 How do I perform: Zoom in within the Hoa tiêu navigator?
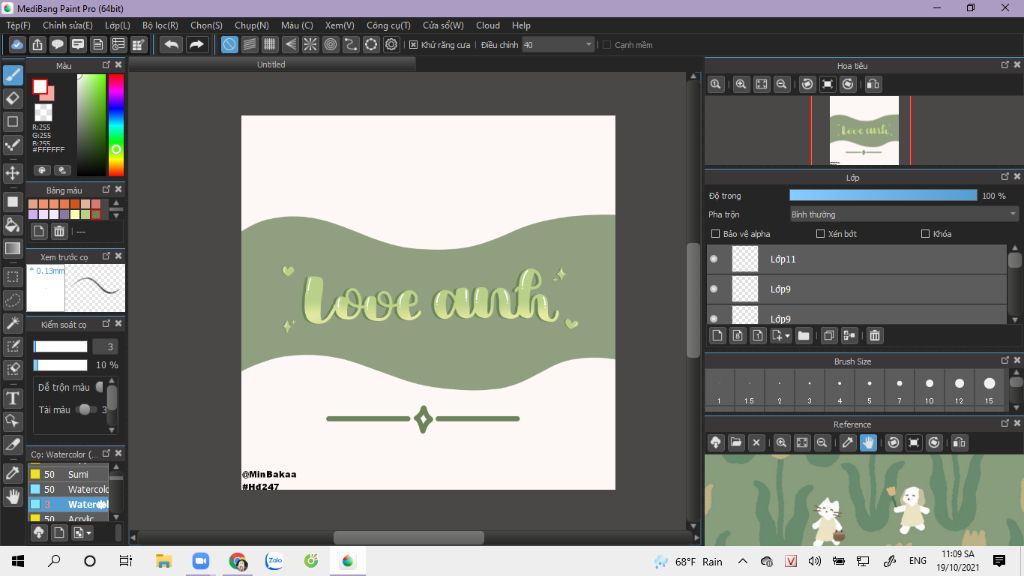pyautogui.click(x=741, y=84)
